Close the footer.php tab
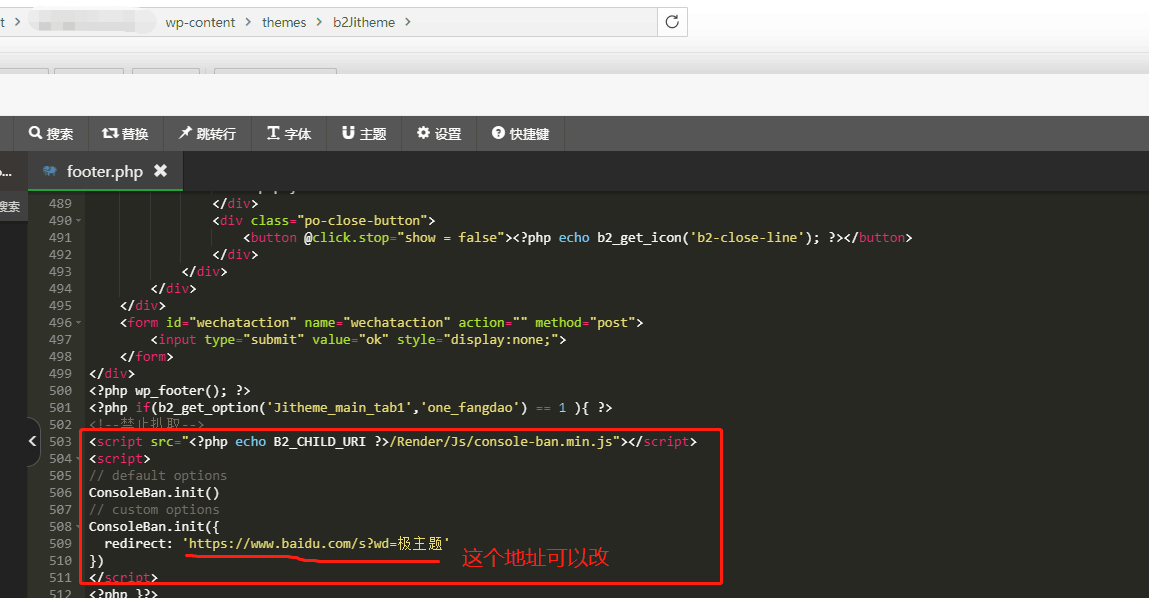The width and height of the screenshot is (1149, 598). tap(160, 171)
